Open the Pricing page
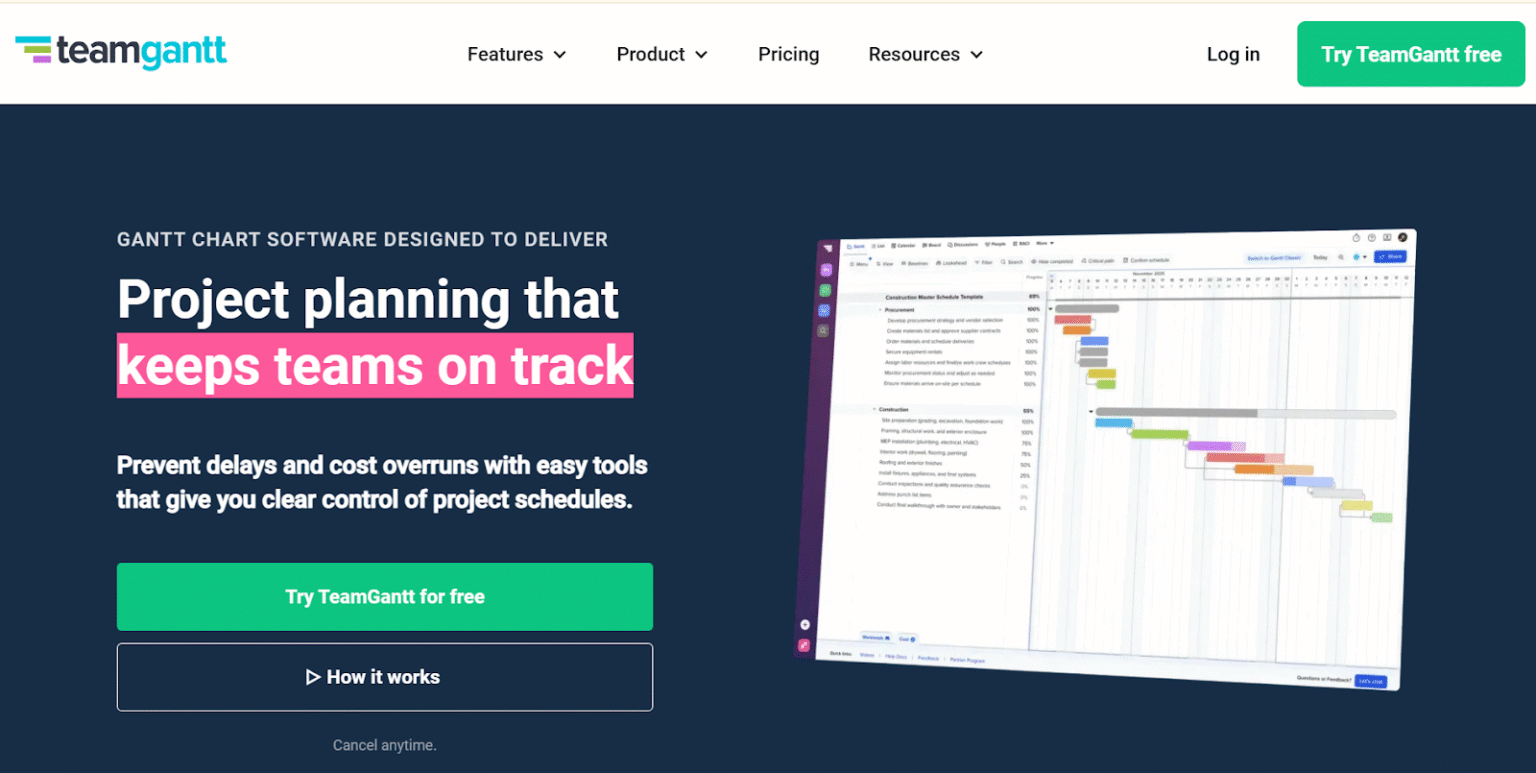The image size is (1536, 773). click(788, 54)
